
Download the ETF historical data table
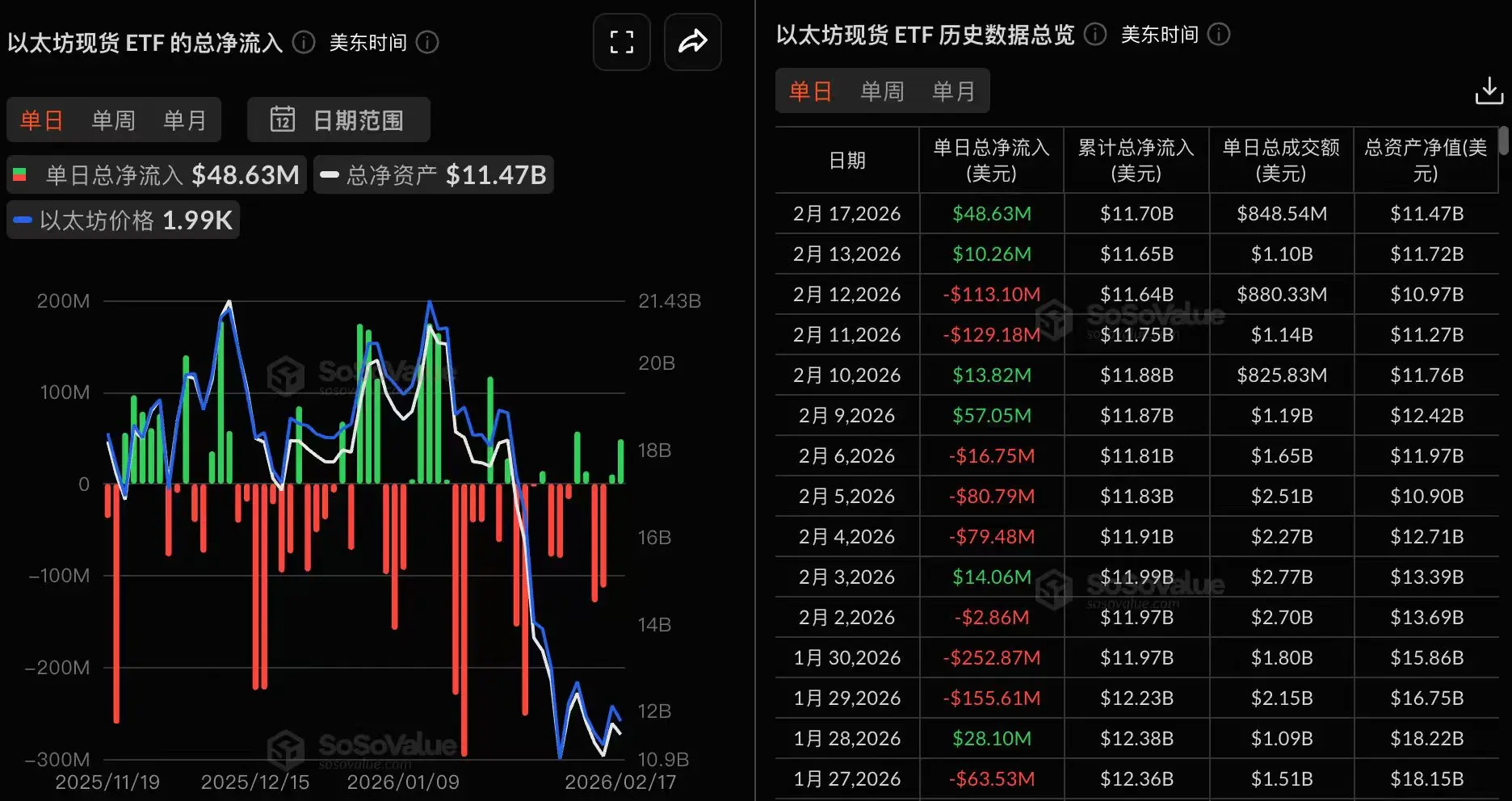tap(1489, 90)
